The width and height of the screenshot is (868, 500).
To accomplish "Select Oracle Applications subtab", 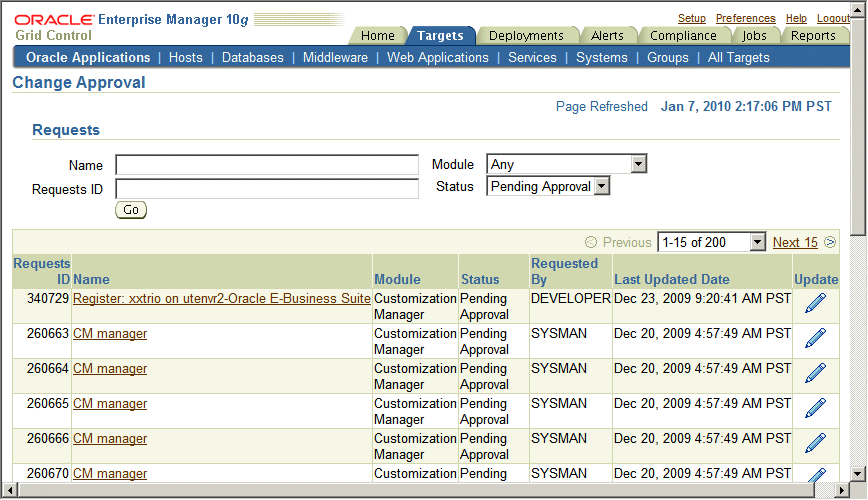I will pos(88,58).
